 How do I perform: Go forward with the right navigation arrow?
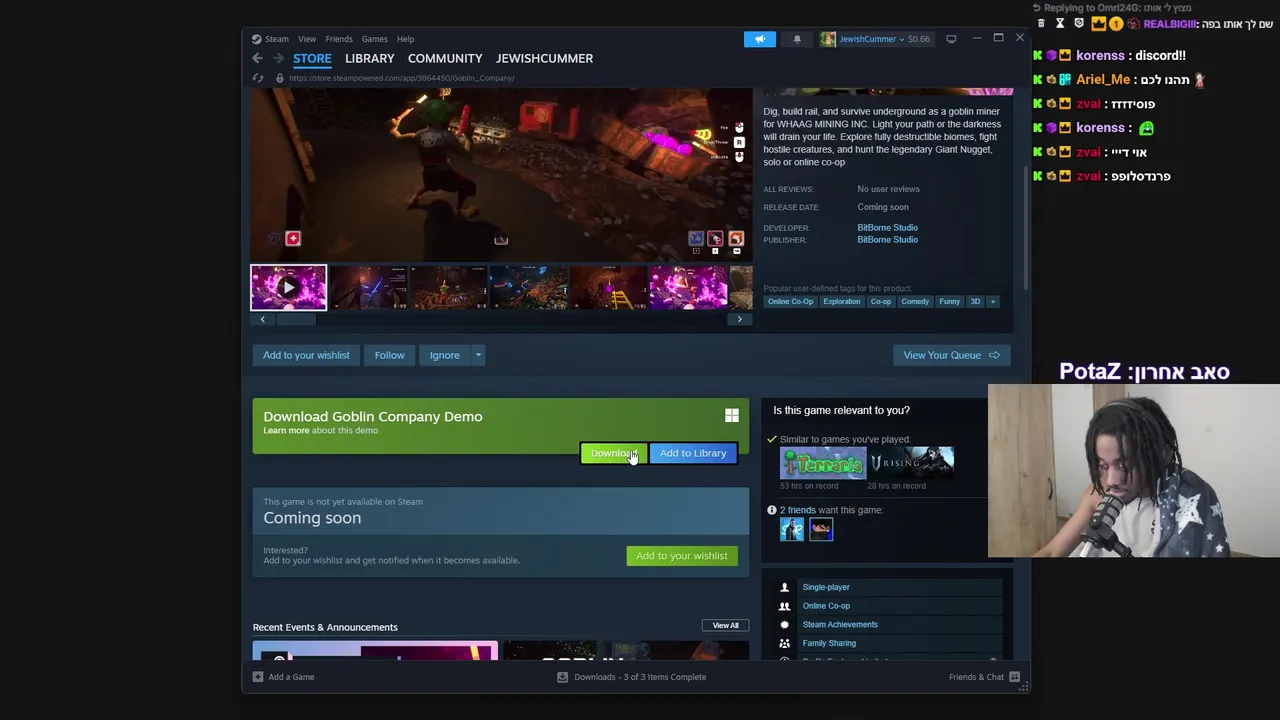click(278, 58)
